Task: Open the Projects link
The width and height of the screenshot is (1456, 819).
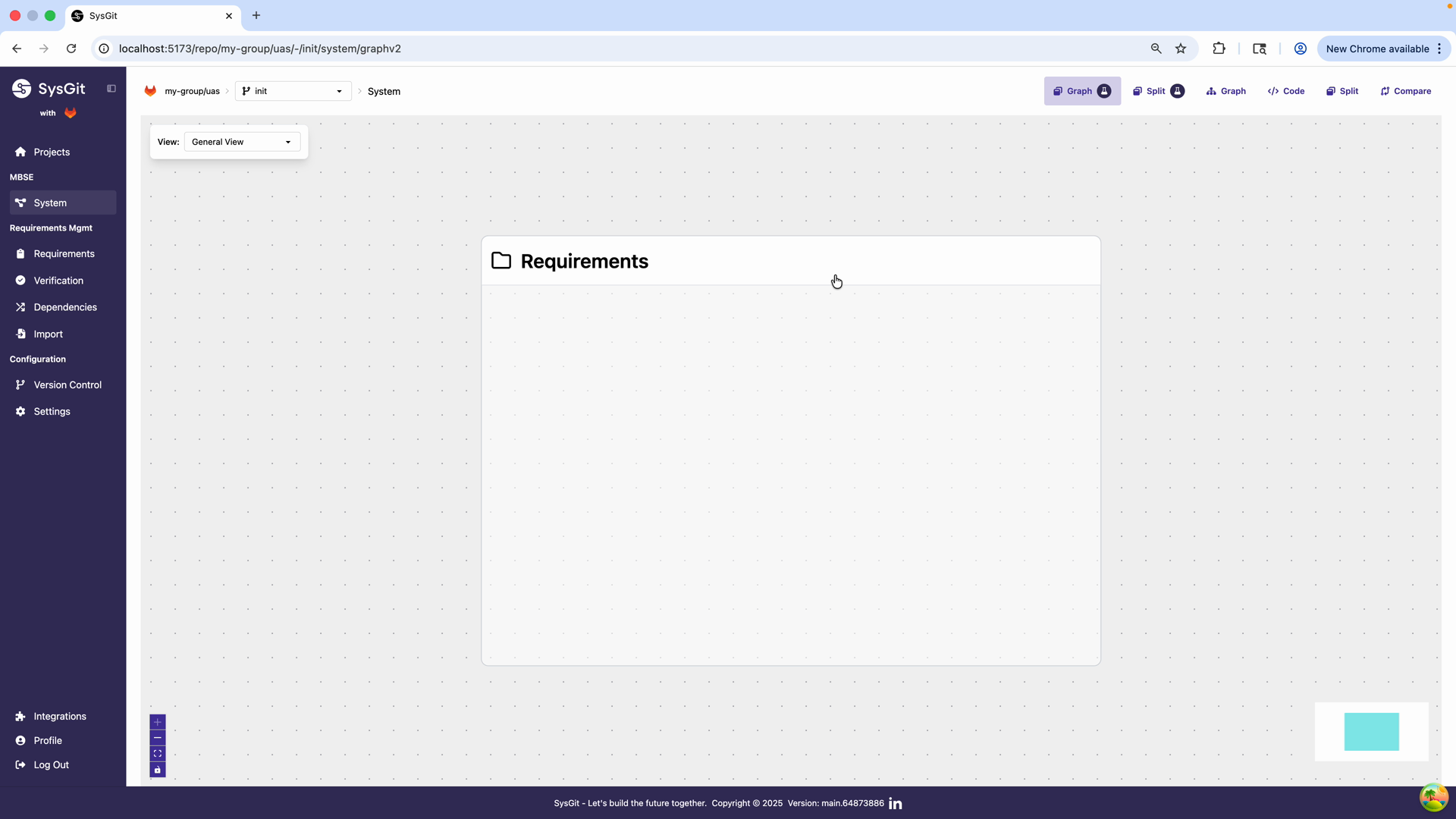Action: (51, 152)
